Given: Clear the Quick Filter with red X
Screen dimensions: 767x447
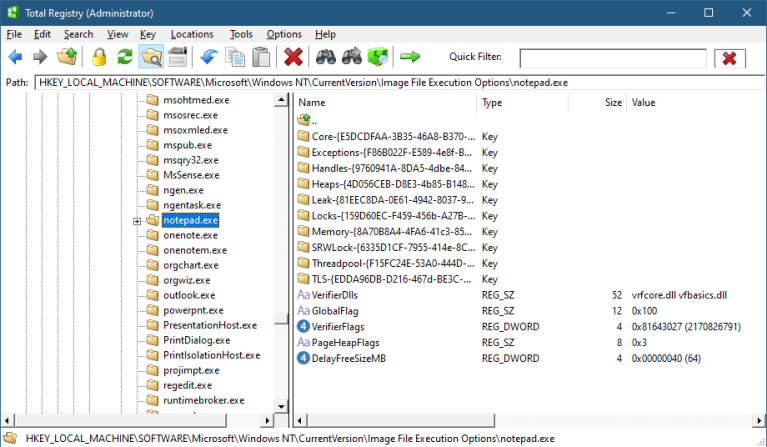Looking at the screenshot, I should pyautogui.click(x=729, y=59).
